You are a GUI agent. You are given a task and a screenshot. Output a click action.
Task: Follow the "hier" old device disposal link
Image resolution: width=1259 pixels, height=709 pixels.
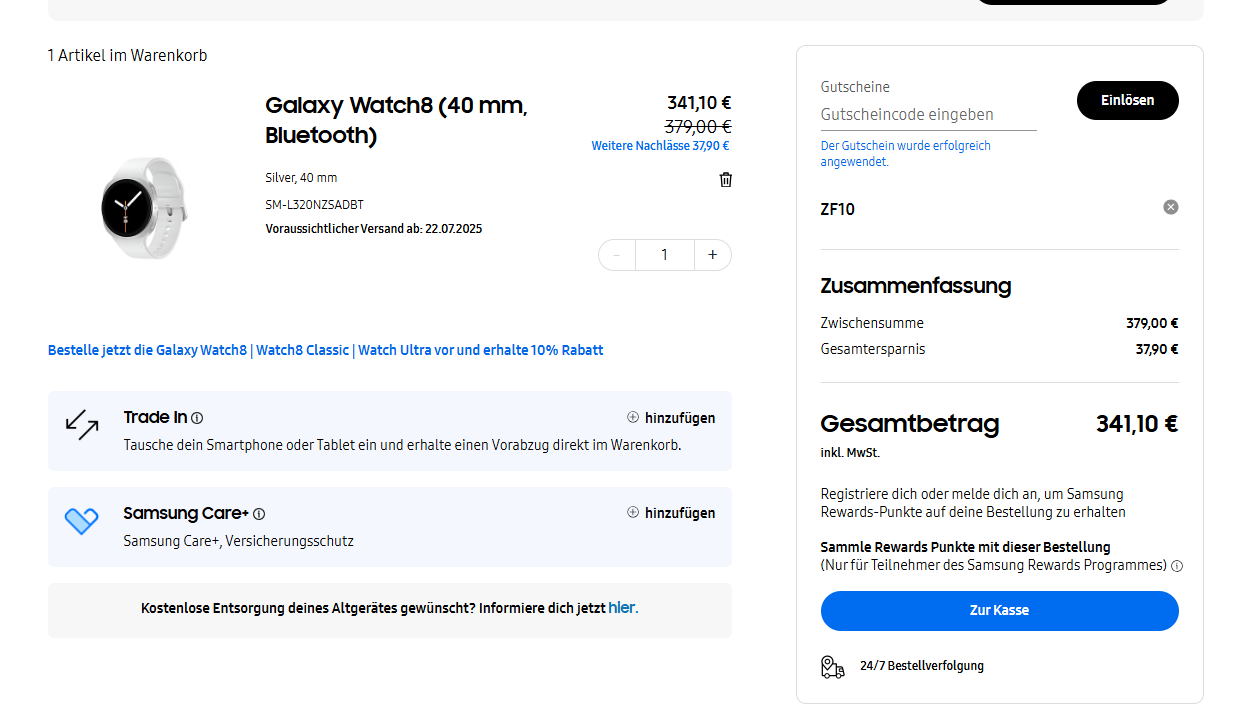point(622,608)
